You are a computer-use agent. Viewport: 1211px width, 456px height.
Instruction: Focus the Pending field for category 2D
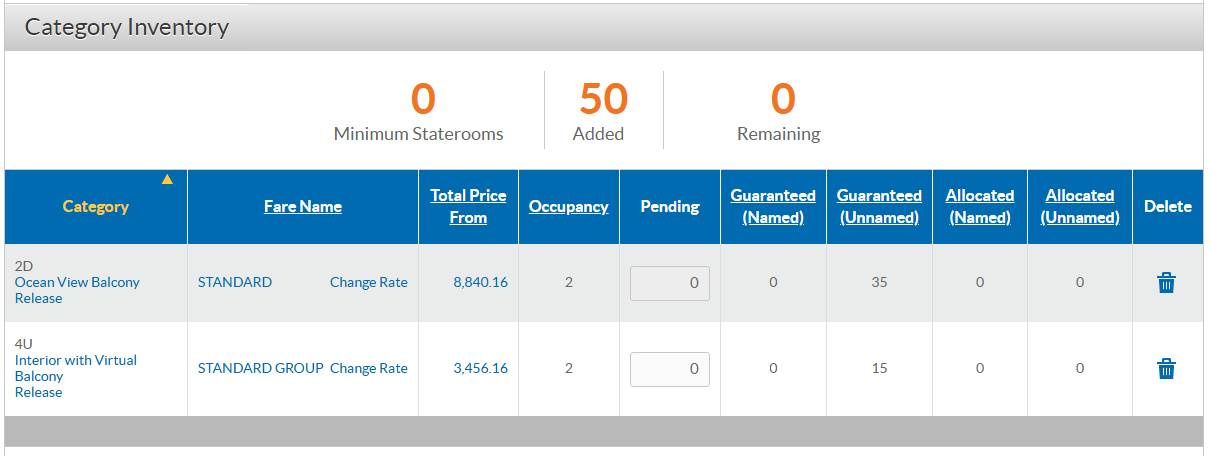(670, 283)
